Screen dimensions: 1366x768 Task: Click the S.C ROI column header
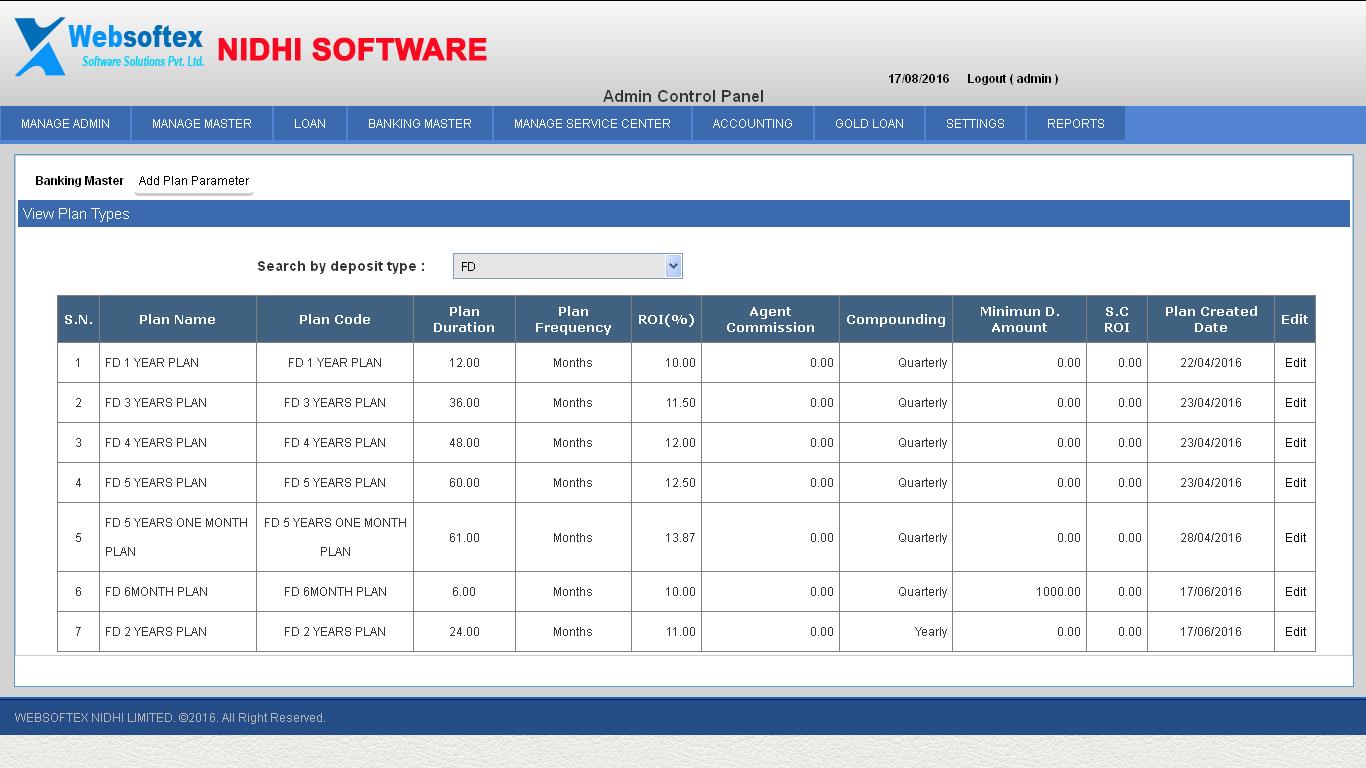click(x=1117, y=320)
